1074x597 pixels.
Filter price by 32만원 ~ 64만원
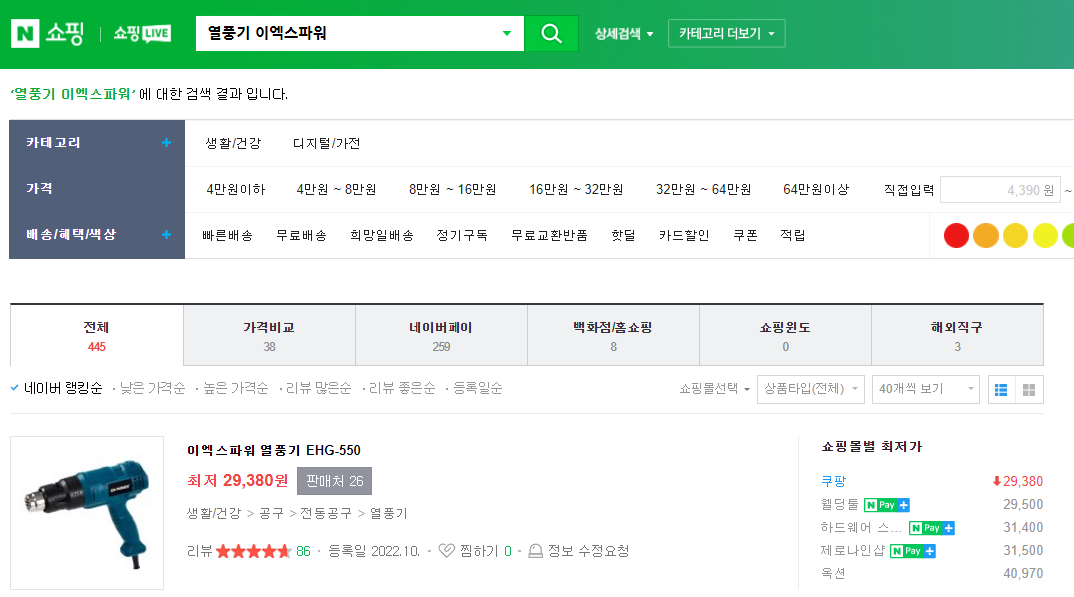pyautogui.click(x=703, y=189)
